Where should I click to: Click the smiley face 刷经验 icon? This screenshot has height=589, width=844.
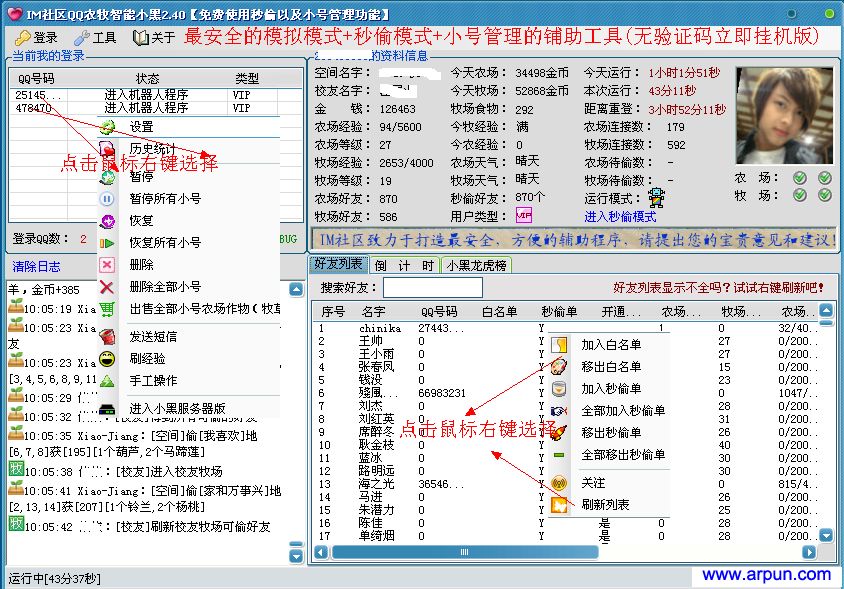click(x=107, y=359)
